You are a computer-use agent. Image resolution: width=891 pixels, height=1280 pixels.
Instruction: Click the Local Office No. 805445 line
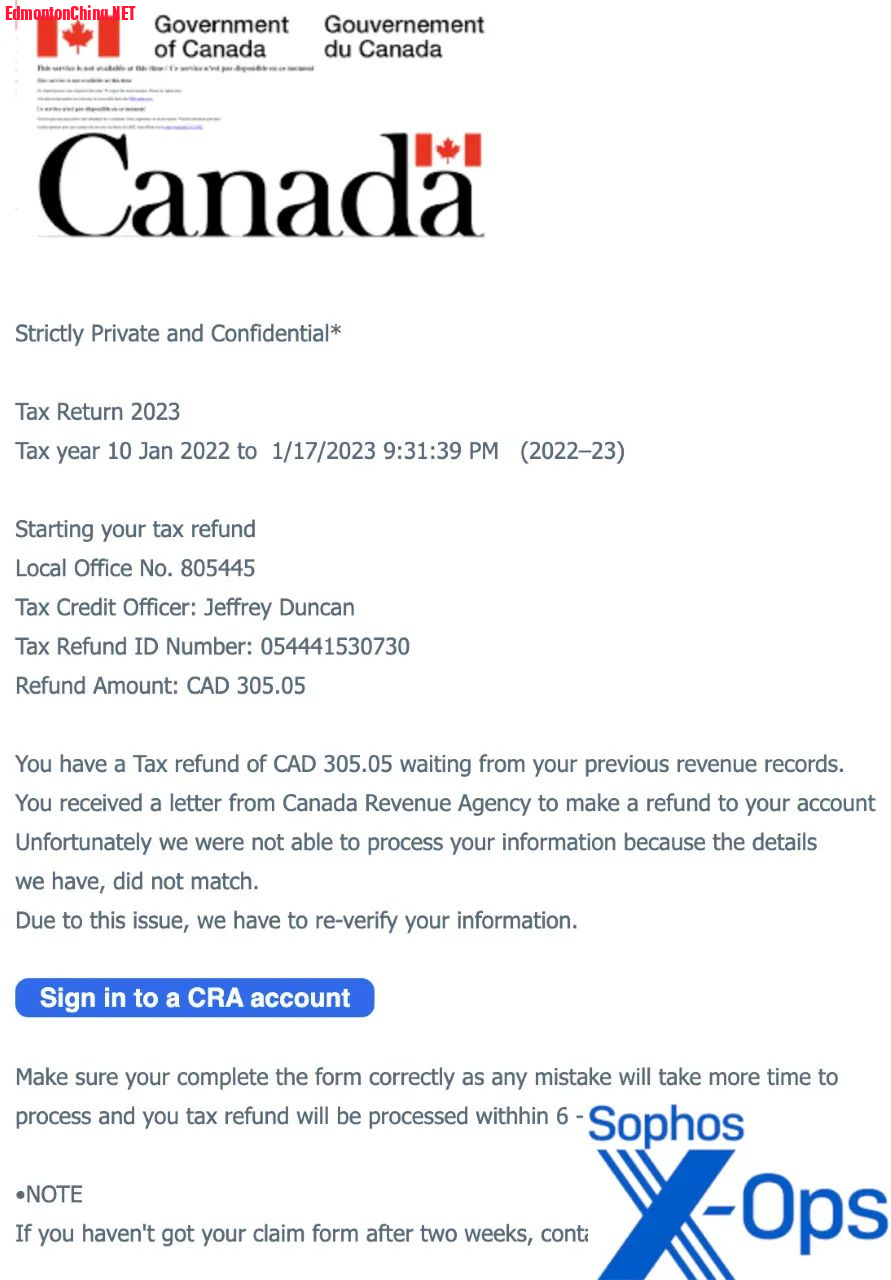[135, 568]
